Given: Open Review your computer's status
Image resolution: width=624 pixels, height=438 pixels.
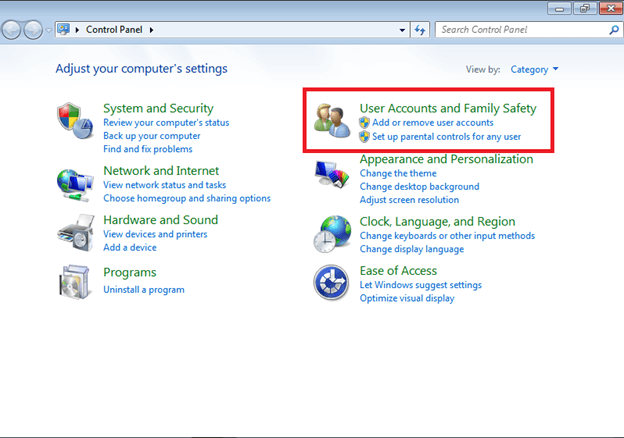Looking at the screenshot, I should coord(166,123).
